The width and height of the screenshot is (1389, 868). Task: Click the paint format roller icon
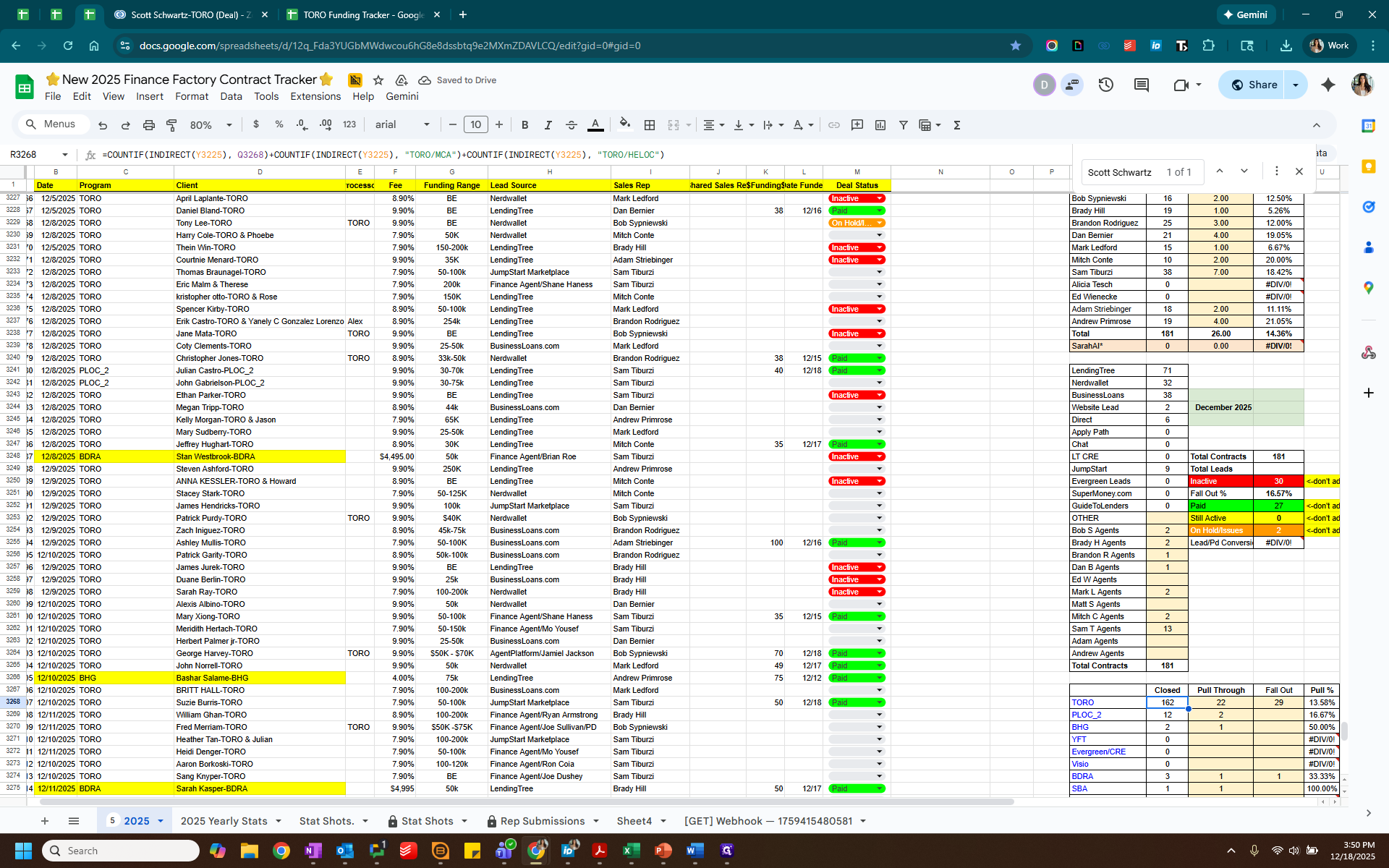[x=171, y=125]
